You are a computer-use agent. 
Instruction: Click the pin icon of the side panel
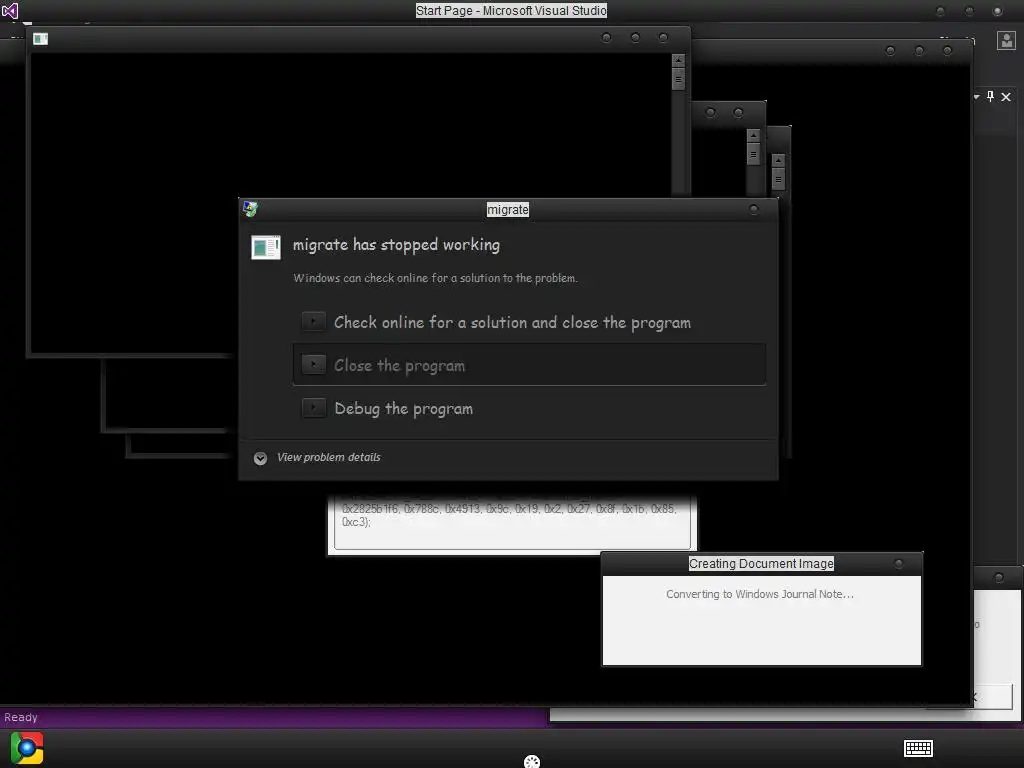[991, 97]
